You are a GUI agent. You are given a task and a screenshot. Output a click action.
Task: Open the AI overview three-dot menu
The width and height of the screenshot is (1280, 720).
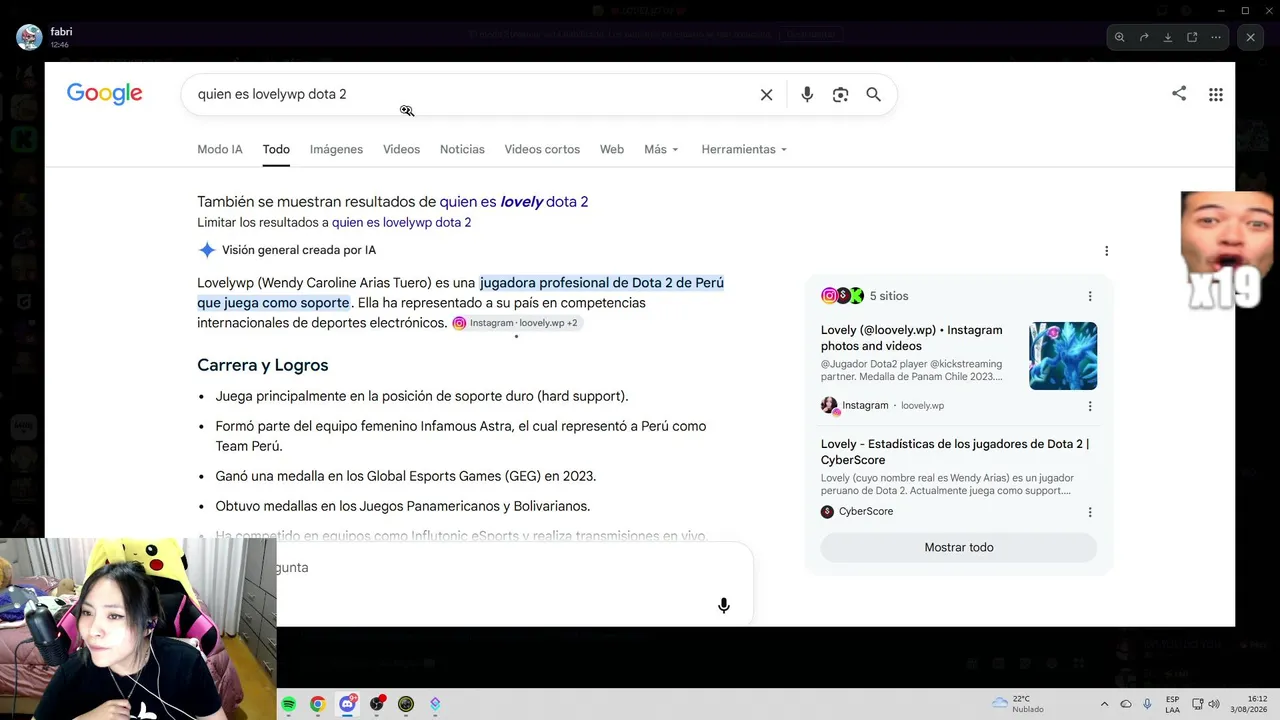(1106, 251)
